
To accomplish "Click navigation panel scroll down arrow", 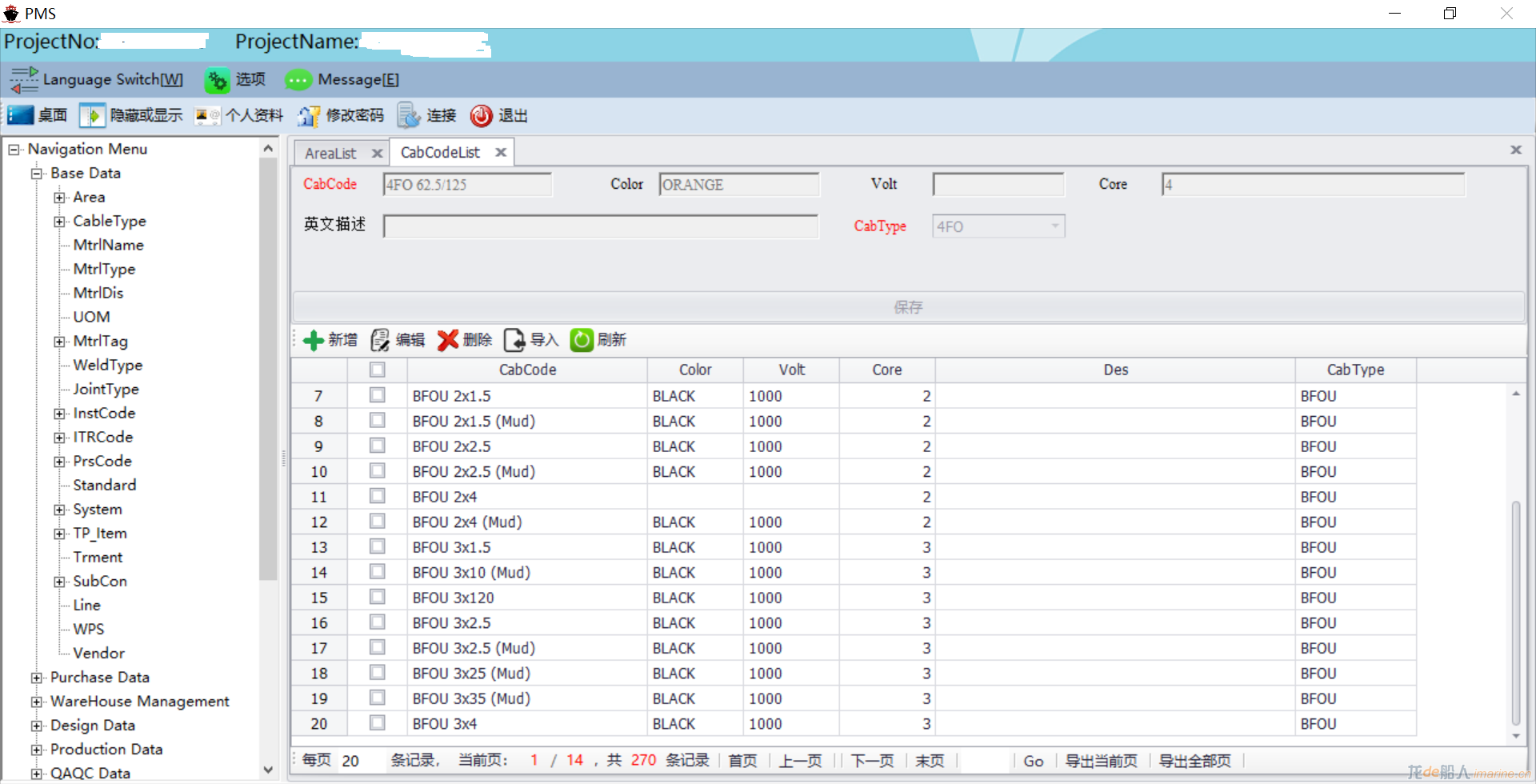I will point(268,770).
